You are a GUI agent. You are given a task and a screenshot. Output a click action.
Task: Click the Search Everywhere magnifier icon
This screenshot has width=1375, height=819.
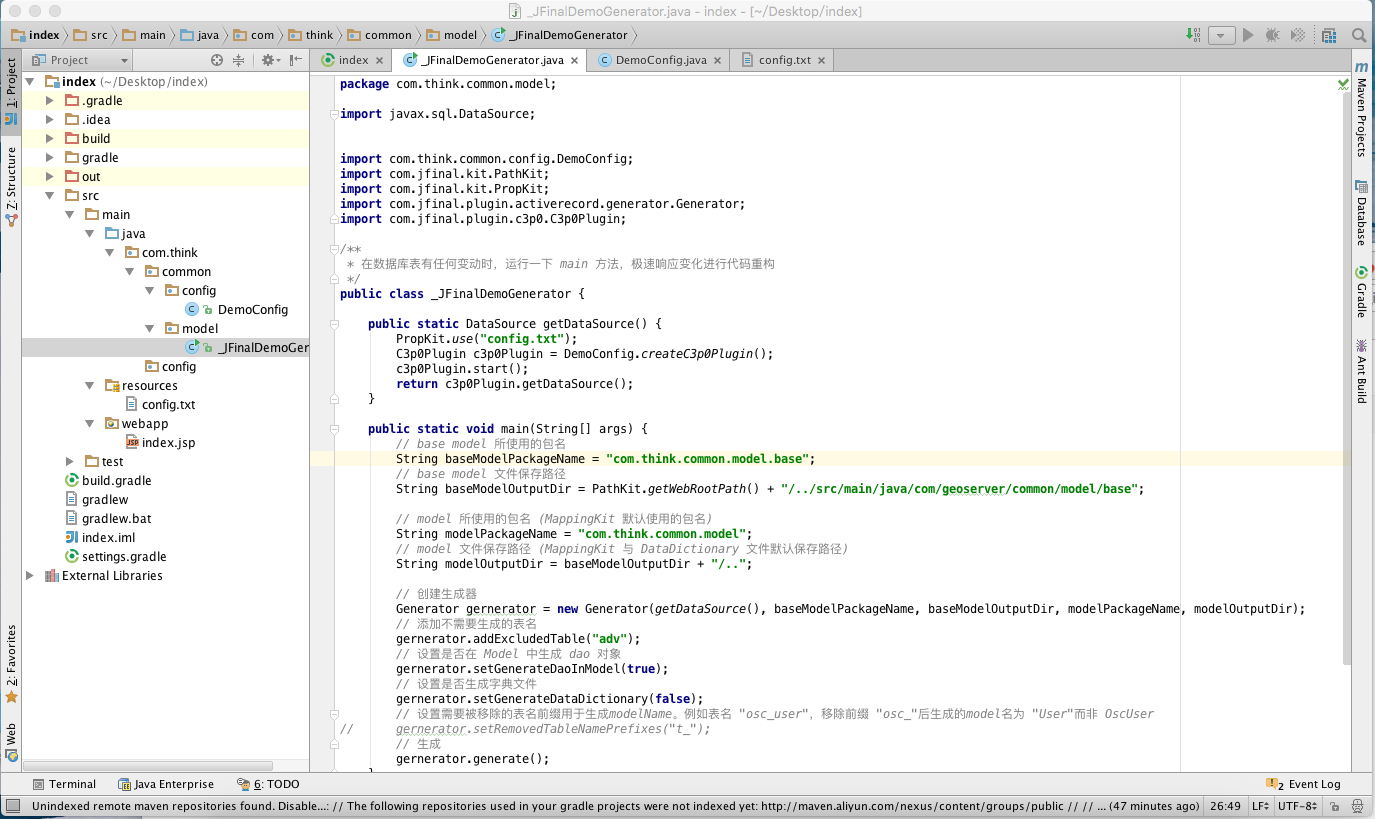pyautogui.click(x=1359, y=35)
